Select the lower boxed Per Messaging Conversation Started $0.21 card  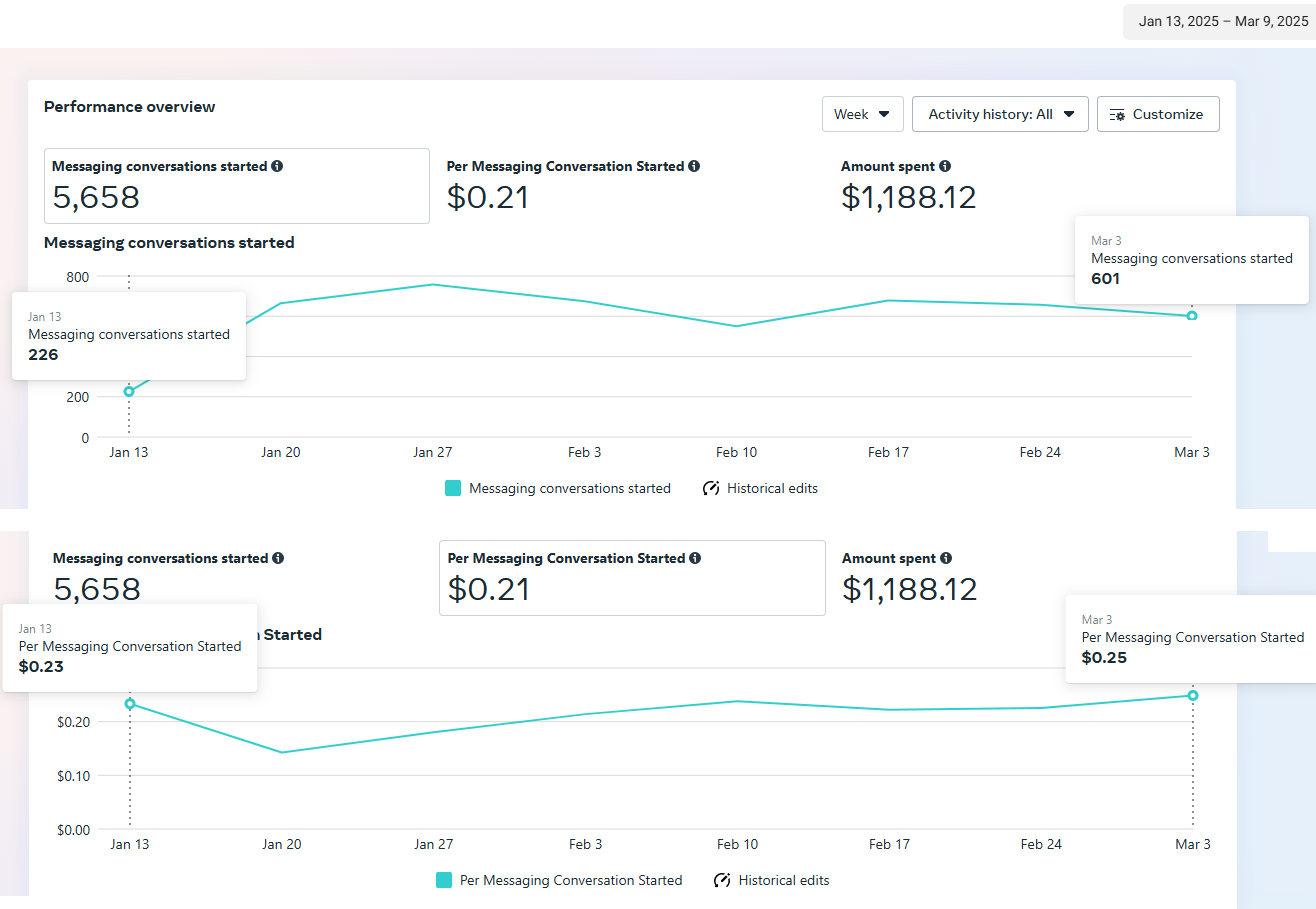632,578
